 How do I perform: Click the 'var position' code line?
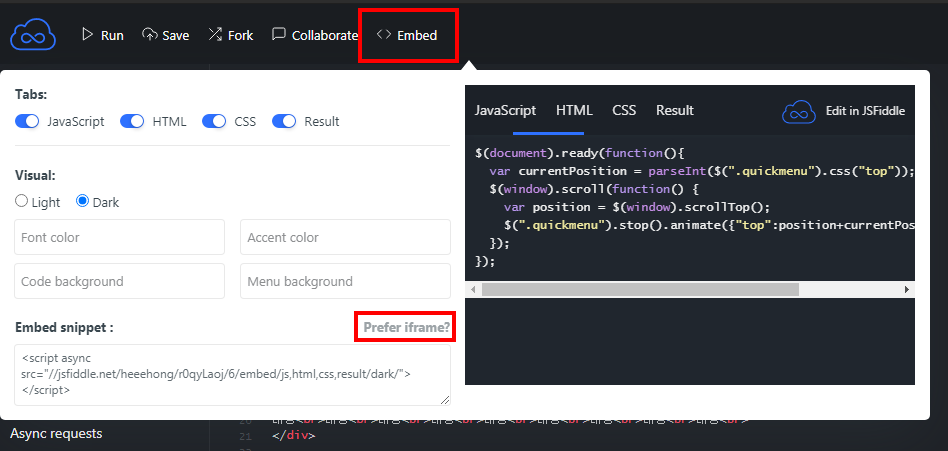(637, 207)
